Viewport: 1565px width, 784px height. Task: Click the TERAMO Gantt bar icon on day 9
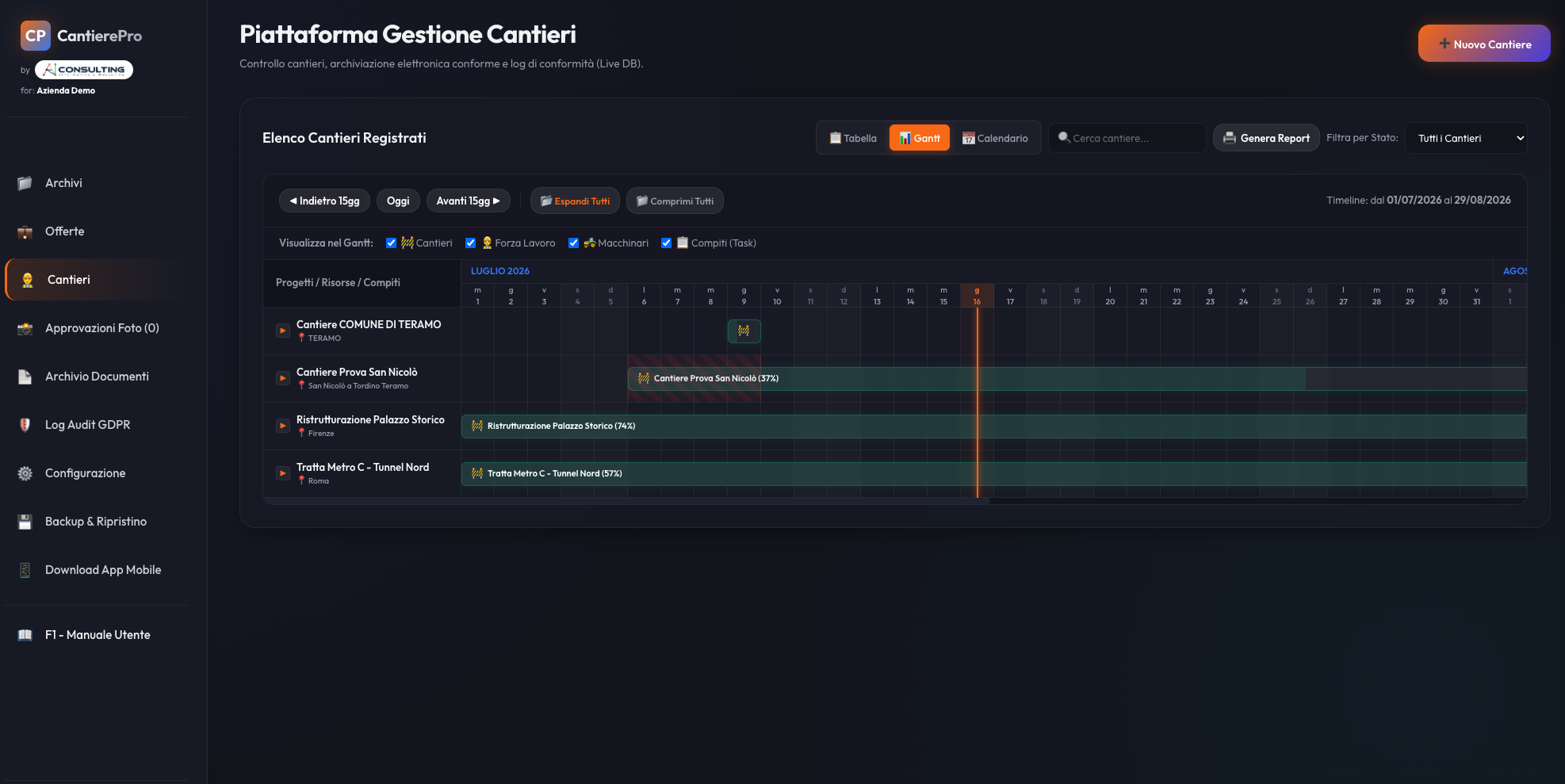744,331
